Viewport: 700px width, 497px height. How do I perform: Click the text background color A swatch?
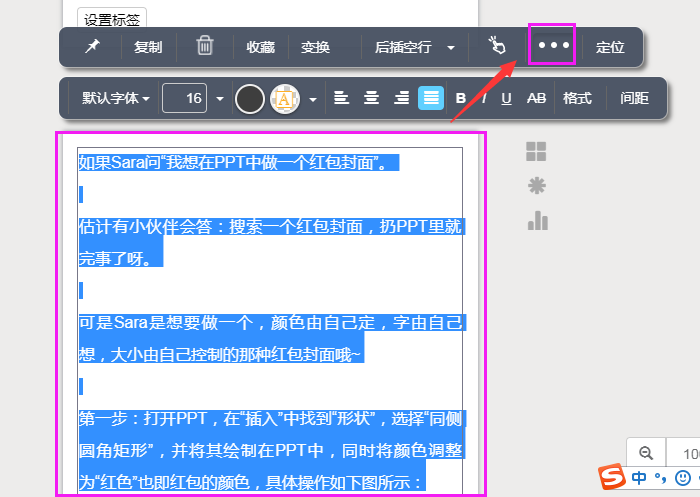pos(285,99)
